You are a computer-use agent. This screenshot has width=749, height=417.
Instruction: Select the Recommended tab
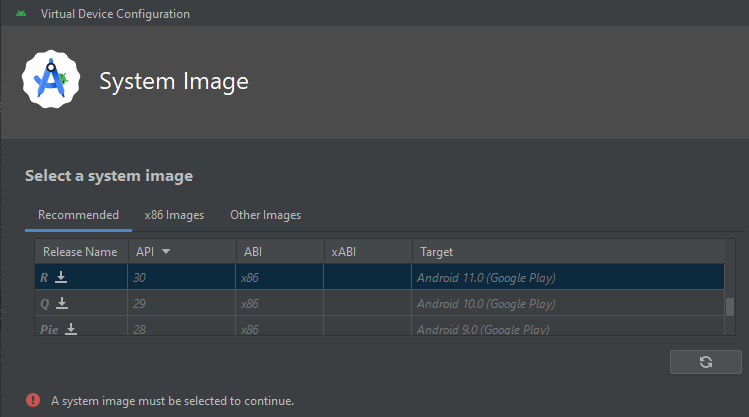pos(78,215)
